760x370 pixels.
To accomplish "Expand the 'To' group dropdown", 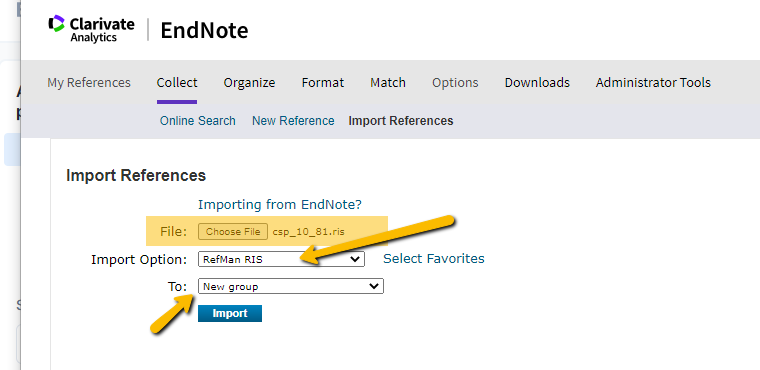I will click(x=291, y=286).
